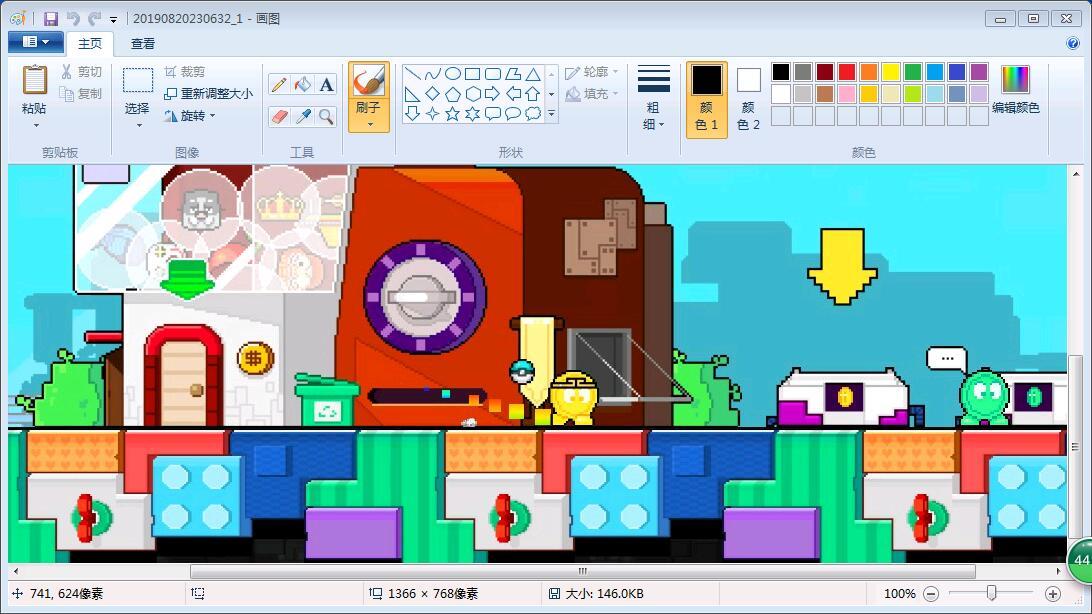Screen dimensions: 1092x614
Task: Click the zoom out minus button
Action: click(x=931, y=594)
